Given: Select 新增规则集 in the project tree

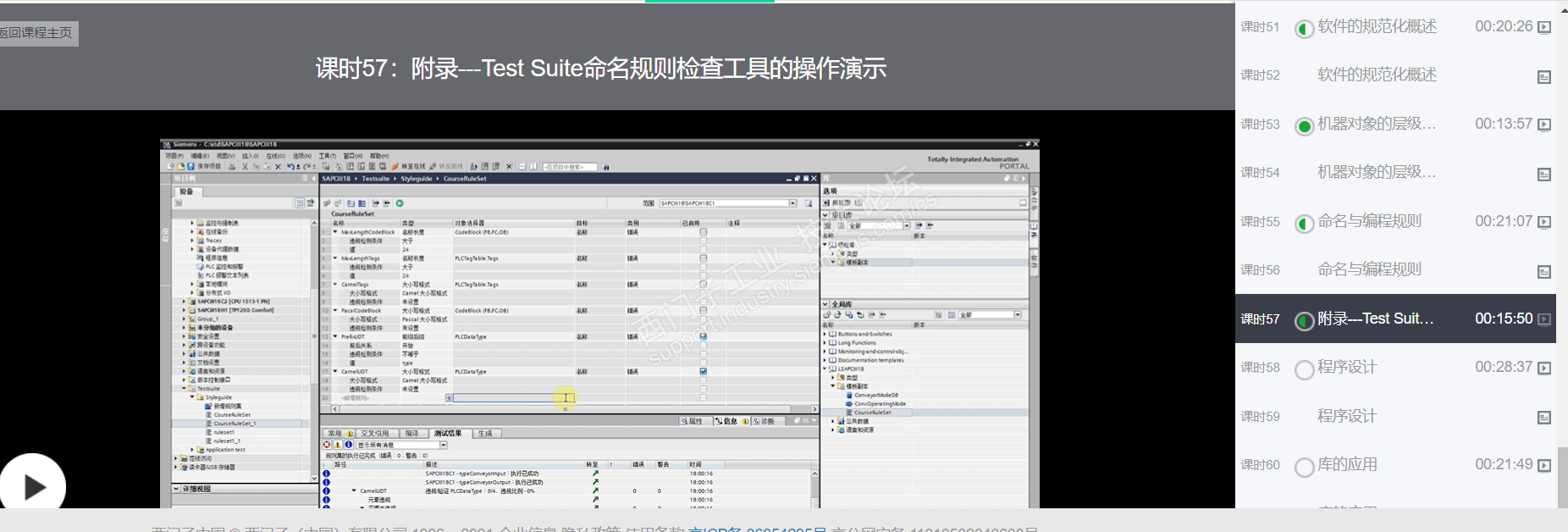Looking at the screenshot, I should [x=227, y=406].
